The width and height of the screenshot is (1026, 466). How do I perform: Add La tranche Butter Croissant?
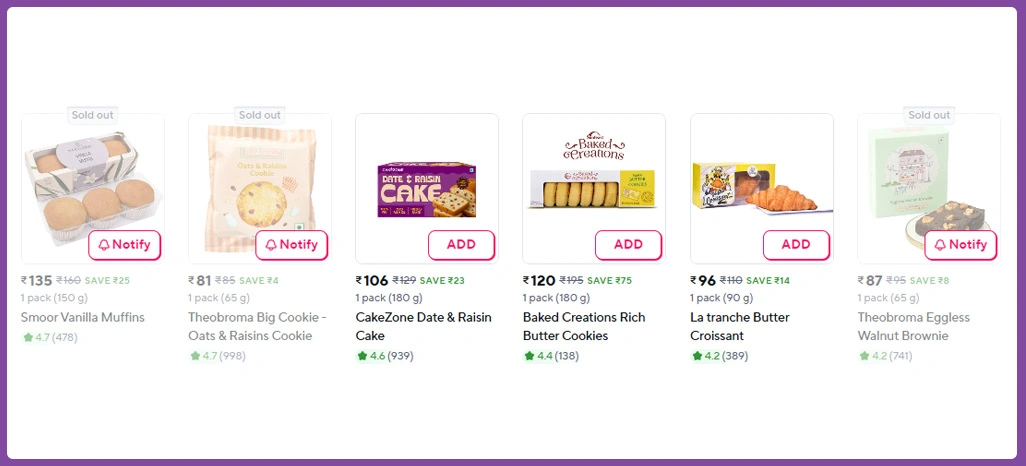tap(796, 245)
